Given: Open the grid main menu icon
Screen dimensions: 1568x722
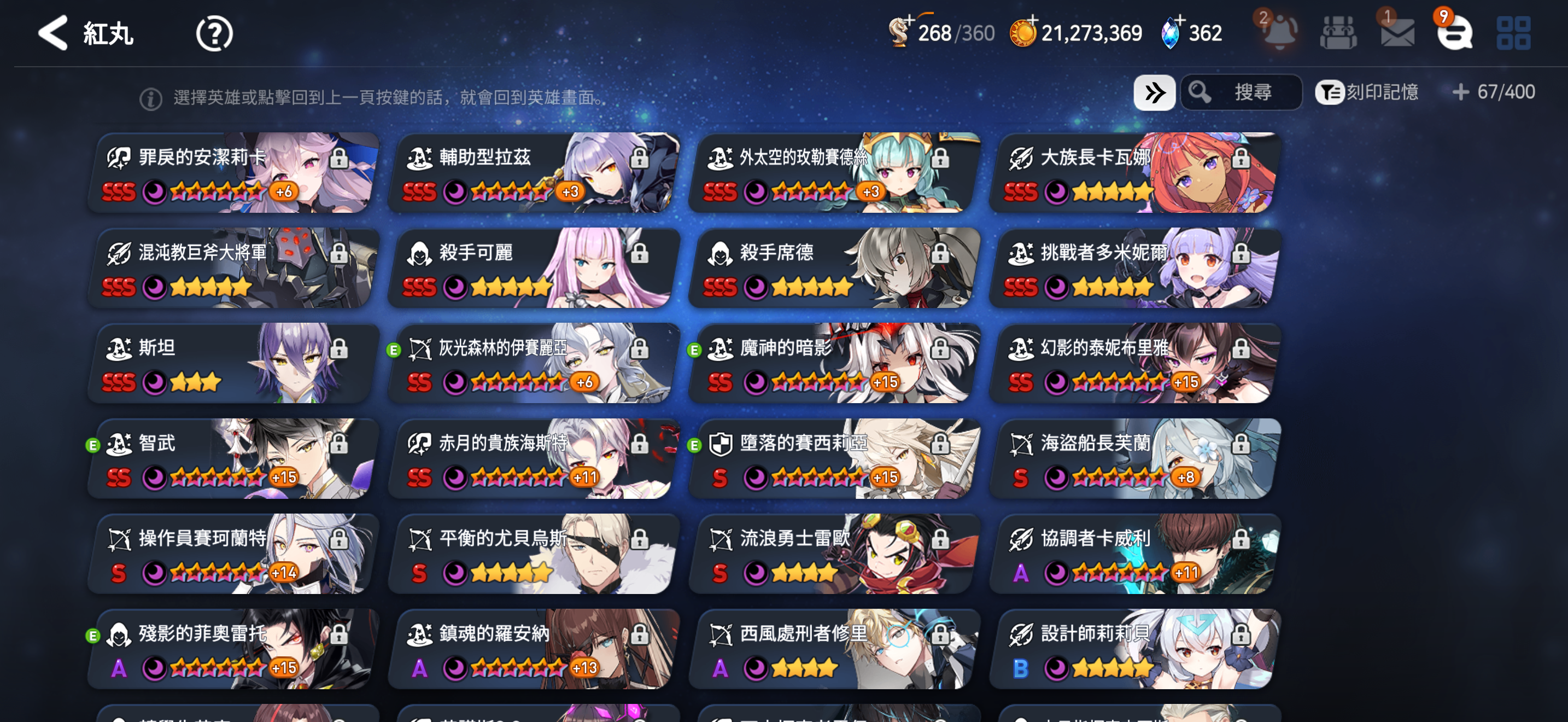Looking at the screenshot, I should 1513,33.
